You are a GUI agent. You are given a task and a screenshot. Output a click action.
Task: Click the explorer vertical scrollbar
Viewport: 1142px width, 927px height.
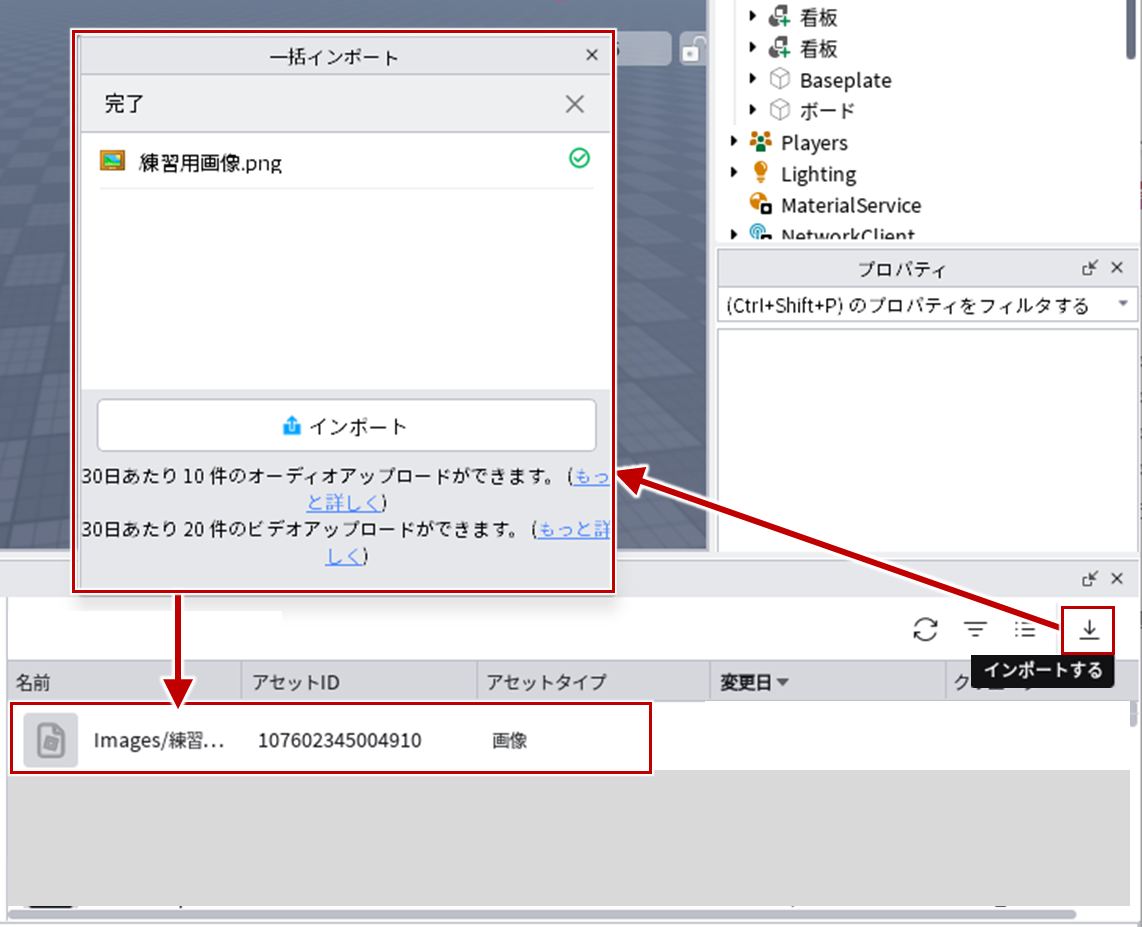[1131, 29]
